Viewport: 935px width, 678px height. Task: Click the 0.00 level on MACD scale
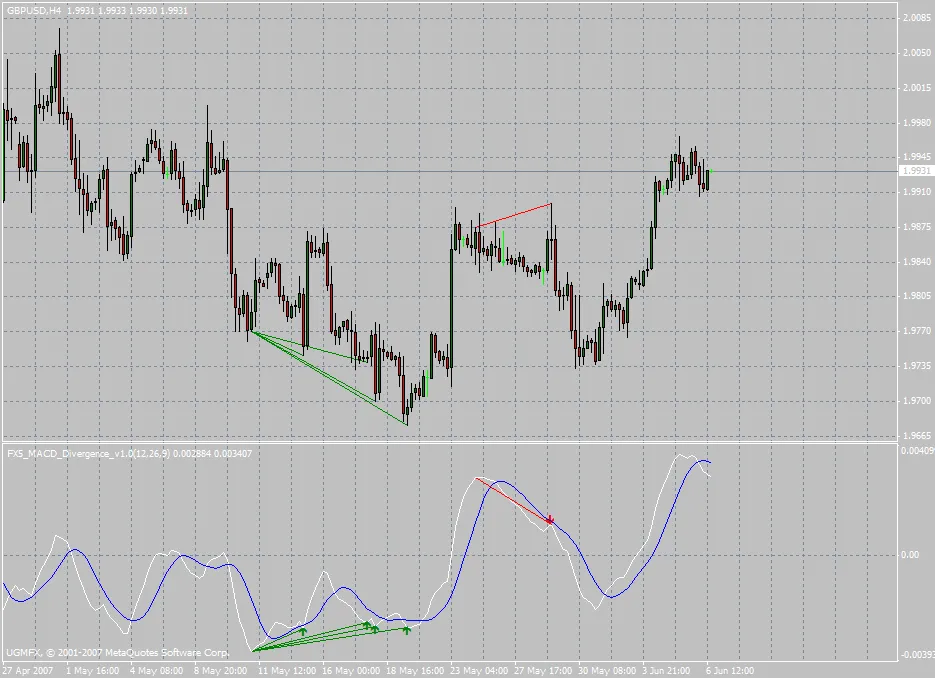(x=909, y=554)
